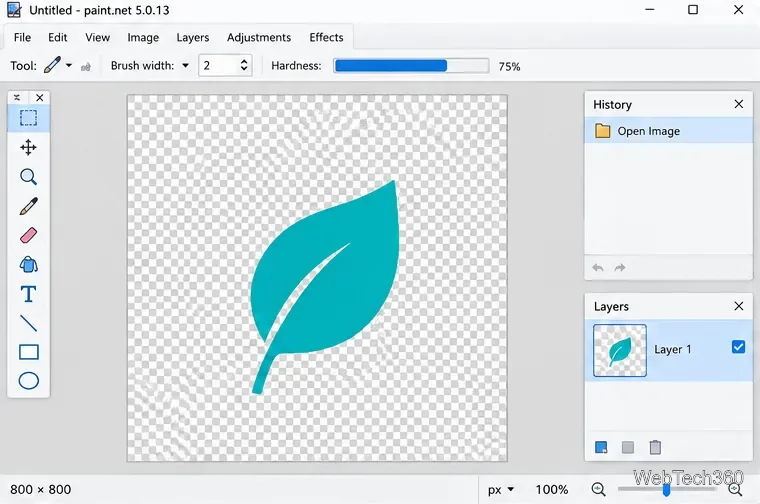Open the View menu
The height and width of the screenshot is (504, 760).
(x=97, y=37)
